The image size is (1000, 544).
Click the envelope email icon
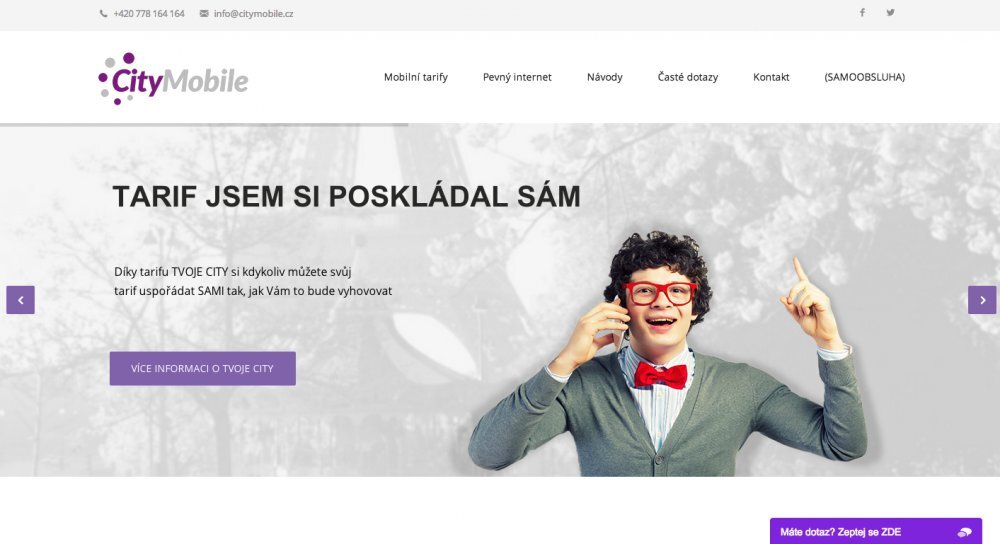coord(204,13)
